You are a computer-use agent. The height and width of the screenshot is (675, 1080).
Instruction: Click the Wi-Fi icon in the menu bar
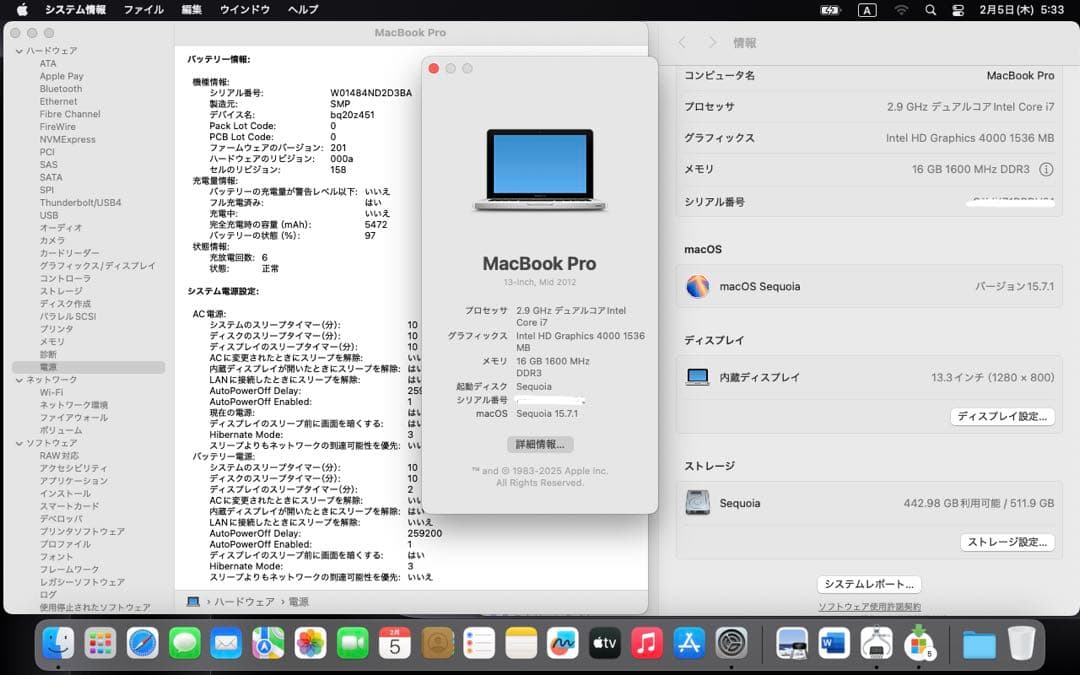(902, 10)
